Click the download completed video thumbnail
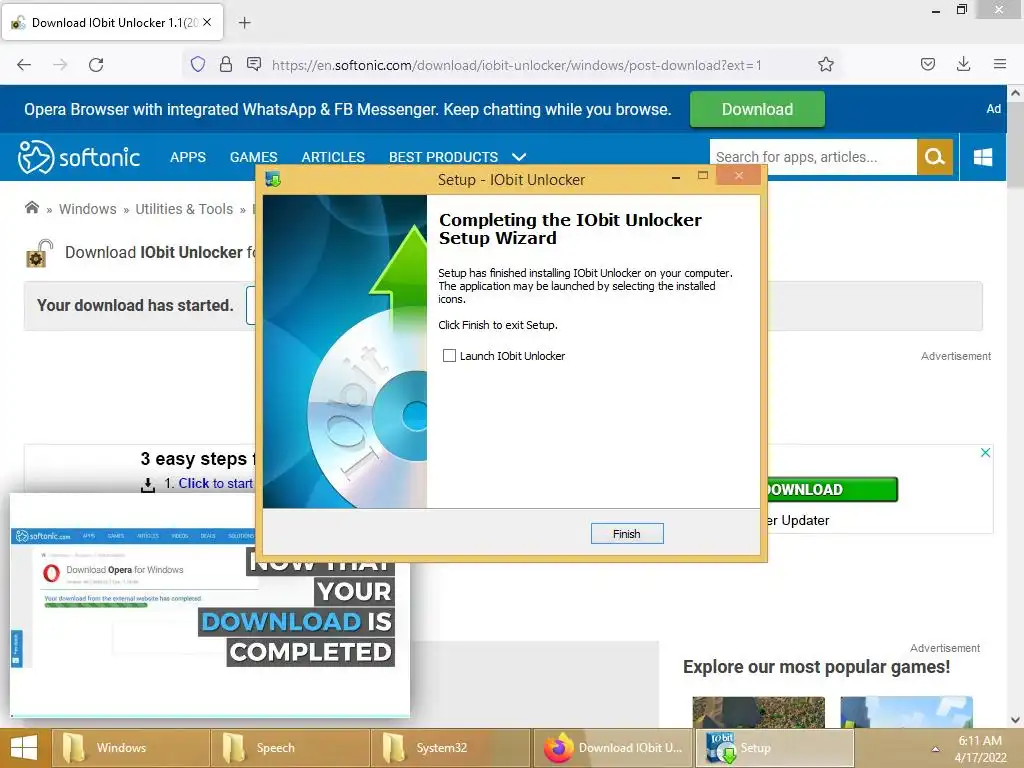 point(210,605)
